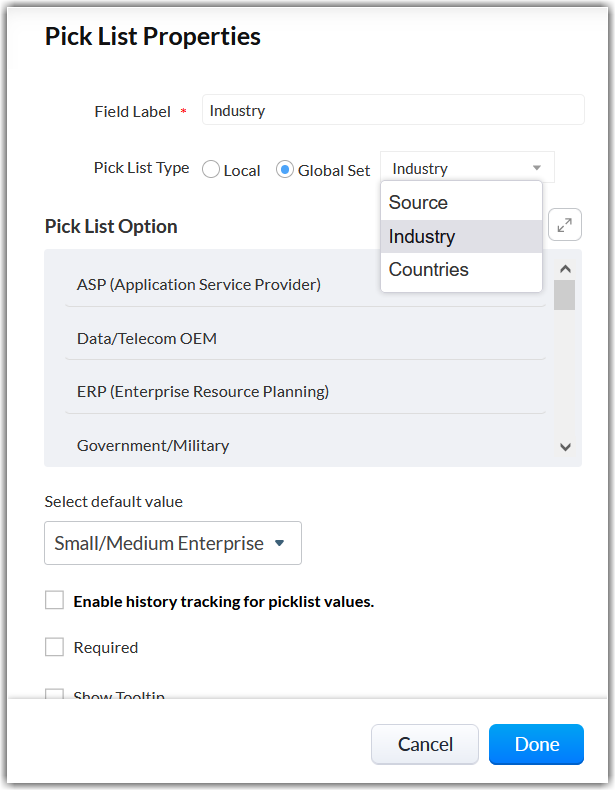
Task: Open the Global Set Industry dropdown
Action: pyautogui.click(x=466, y=168)
